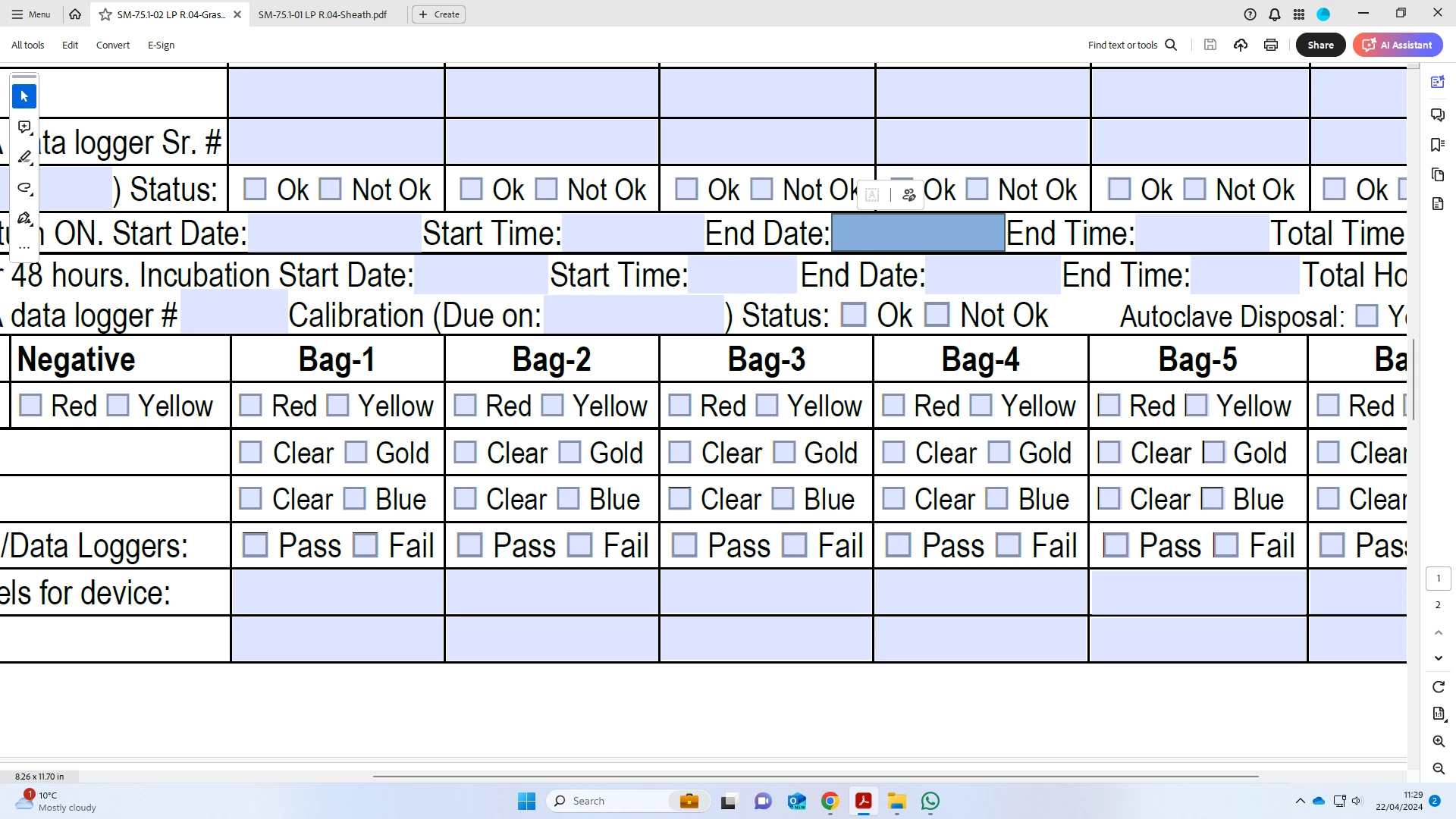Screen dimensions: 1456x819
Task: Tick the Bag-3 Pass checkbox
Action: [x=684, y=545]
